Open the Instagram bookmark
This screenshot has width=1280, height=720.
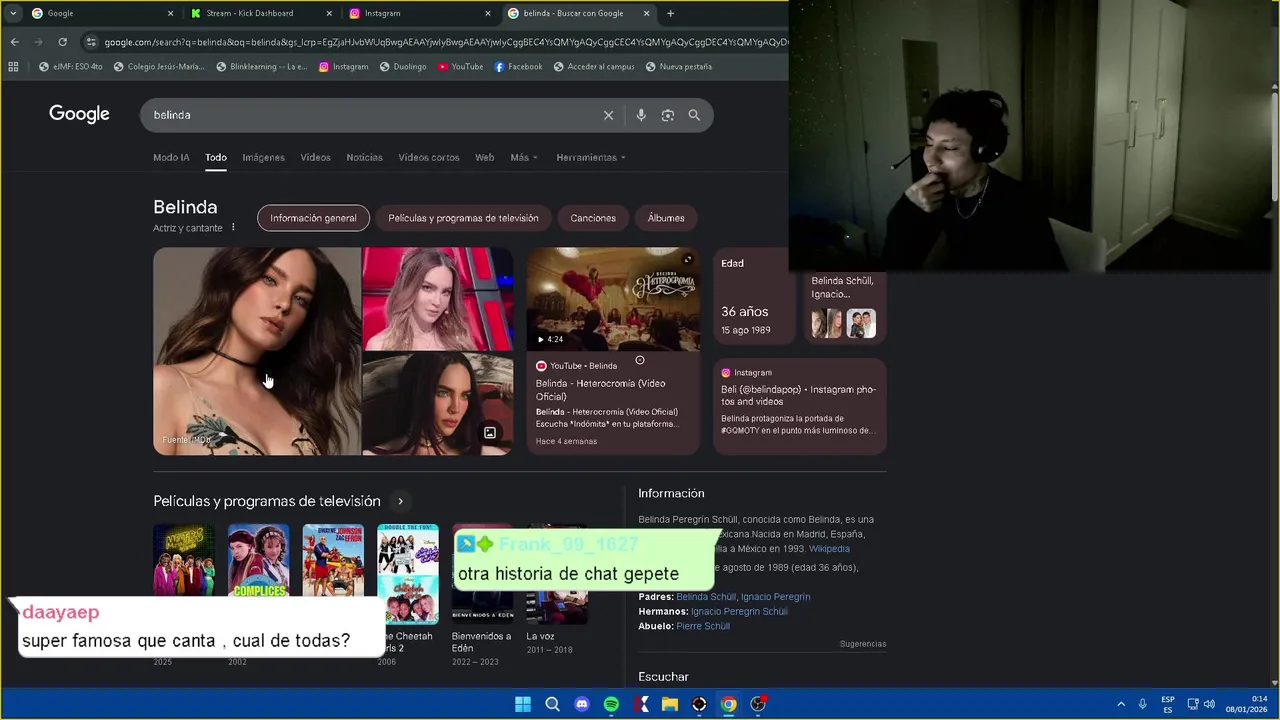344,67
